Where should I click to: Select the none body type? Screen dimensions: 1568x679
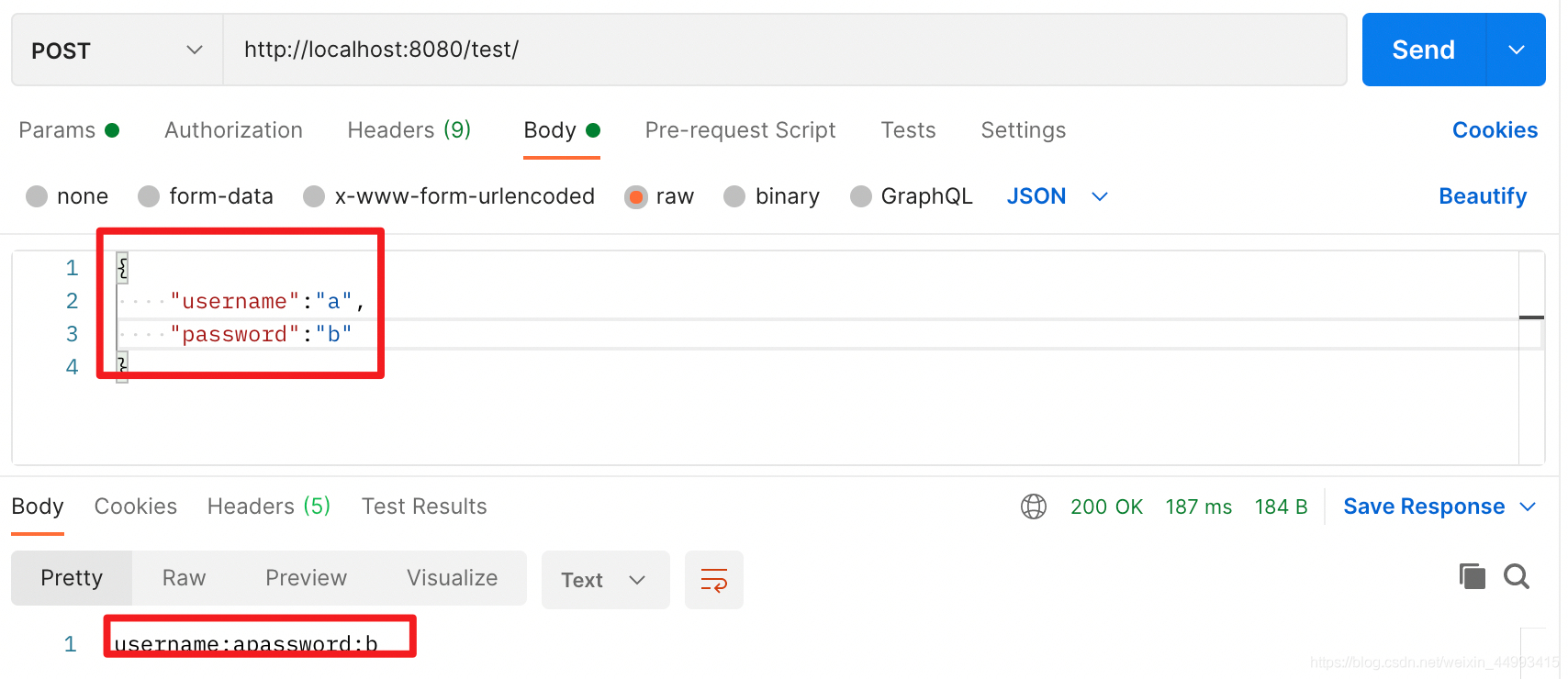(x=37, y=196)
